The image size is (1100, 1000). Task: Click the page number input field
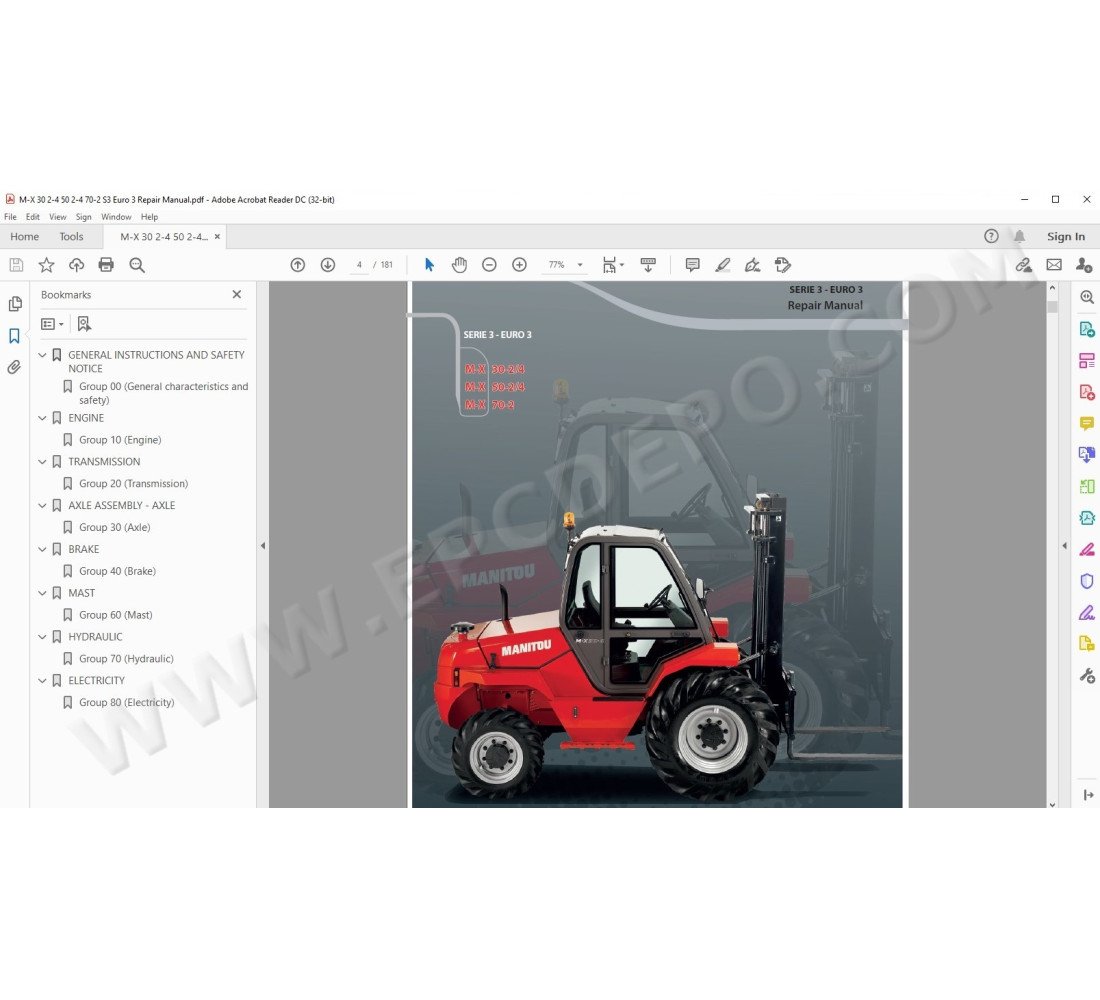358,265
